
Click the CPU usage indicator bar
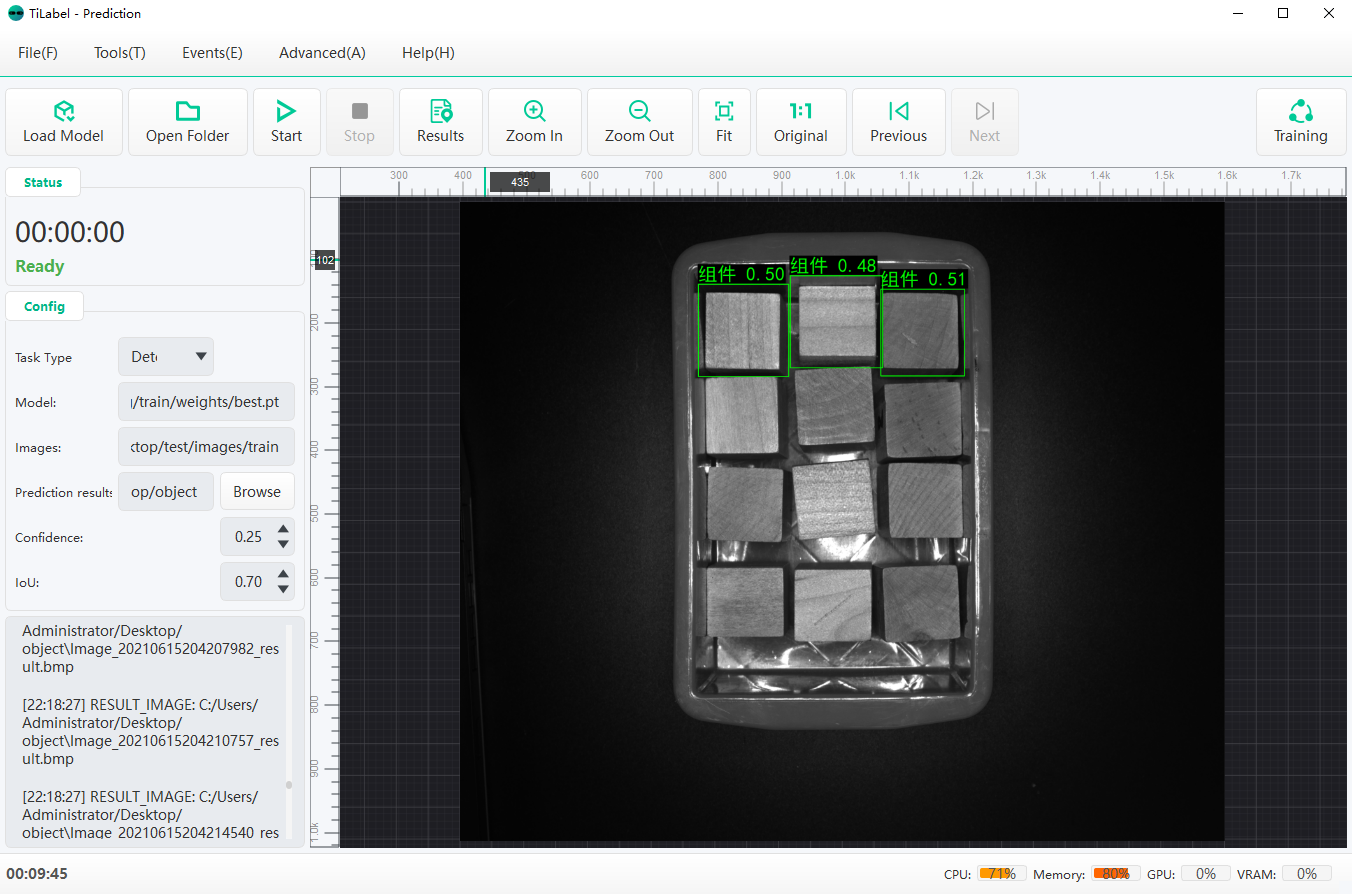click(1001, 873)
